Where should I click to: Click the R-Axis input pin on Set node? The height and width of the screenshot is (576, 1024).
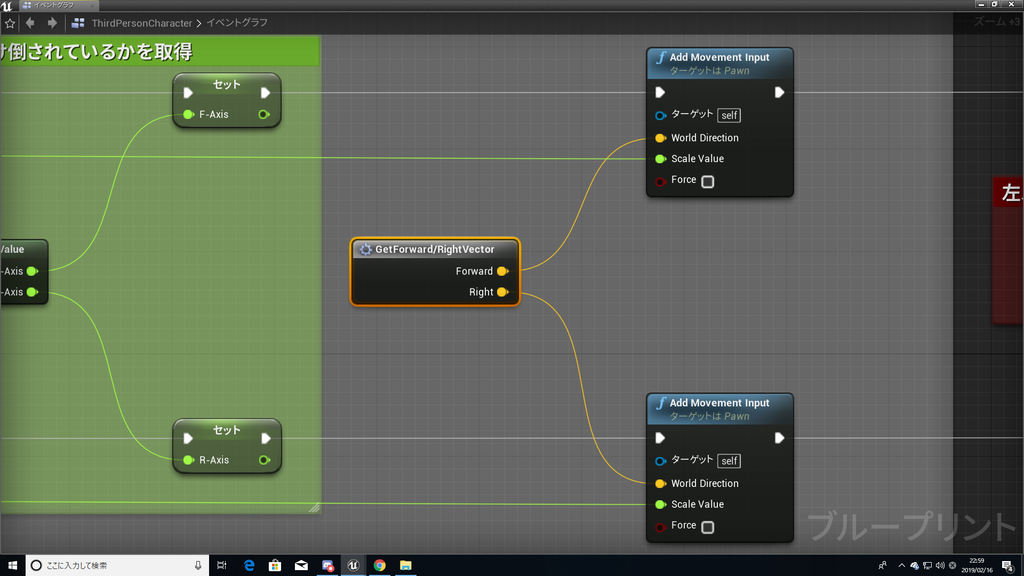189,460
